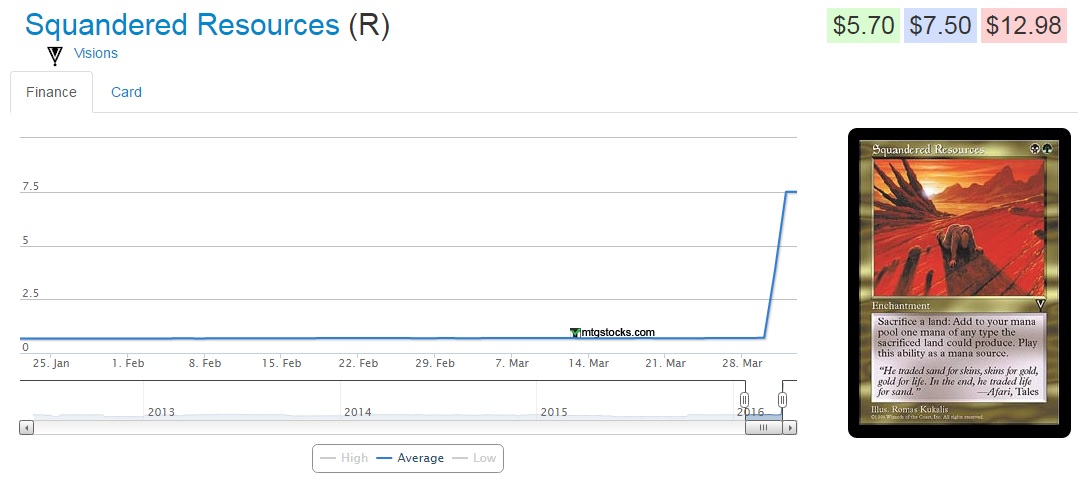This screenshot has height=481, width=1078.
Task: Click the right navigator range handle
Action: [782, 400]
